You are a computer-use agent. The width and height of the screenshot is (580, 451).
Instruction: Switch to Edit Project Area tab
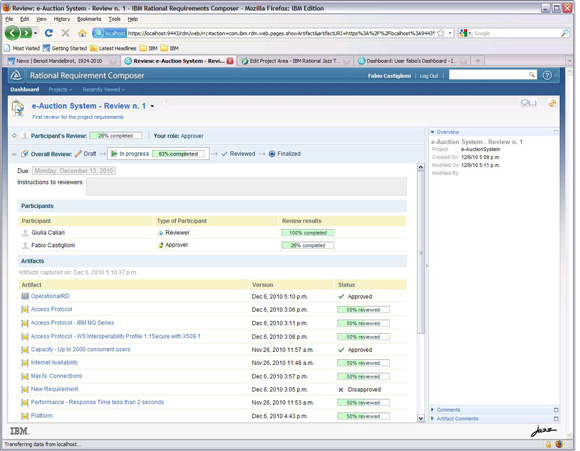(295, 61)
